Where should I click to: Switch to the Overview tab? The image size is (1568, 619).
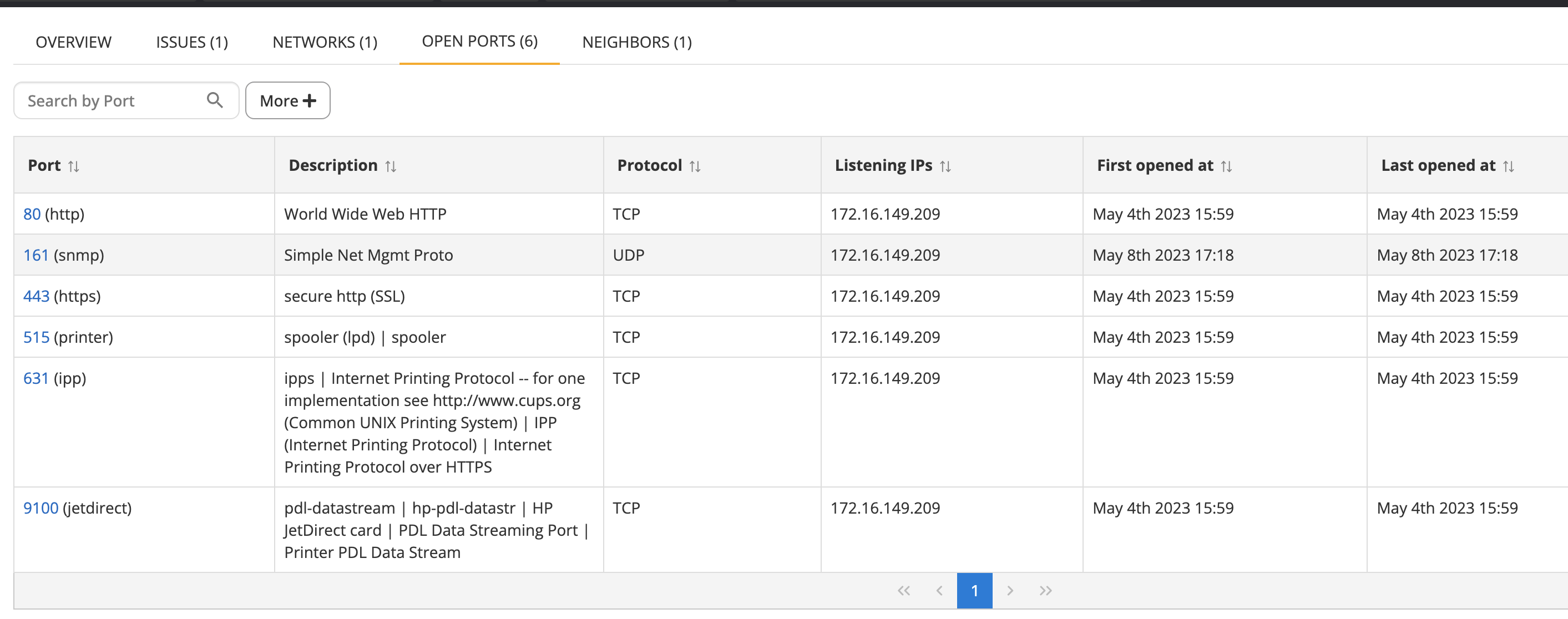coord(74,42)
